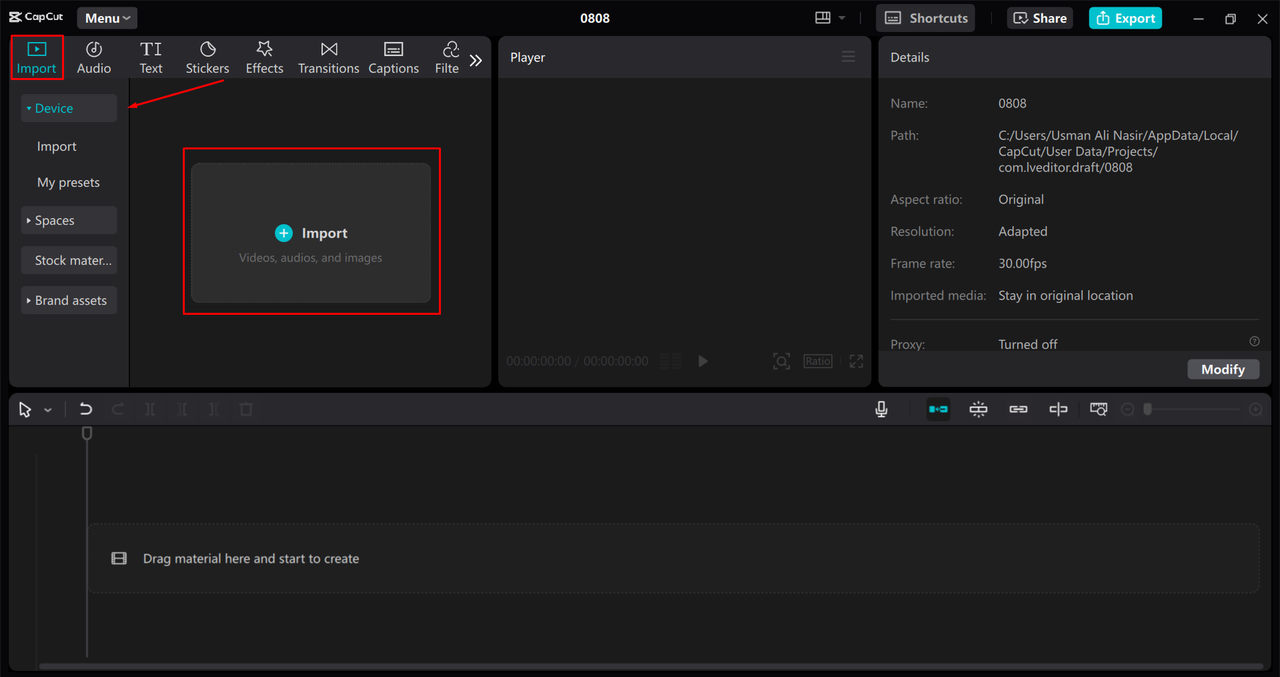Click the focus scan icon in Player
Viewport: 1280px width, 677px height.
782,361
